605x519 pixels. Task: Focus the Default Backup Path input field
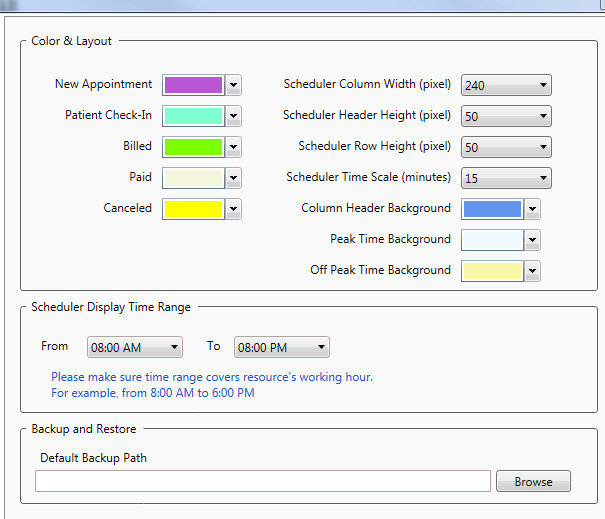click(x=263, y=481)
